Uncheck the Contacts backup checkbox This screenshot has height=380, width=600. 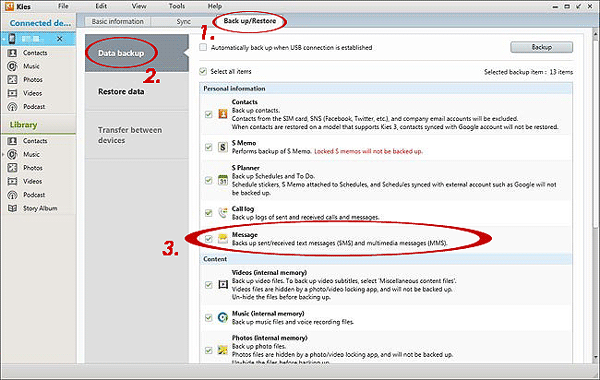pos(209,114)
